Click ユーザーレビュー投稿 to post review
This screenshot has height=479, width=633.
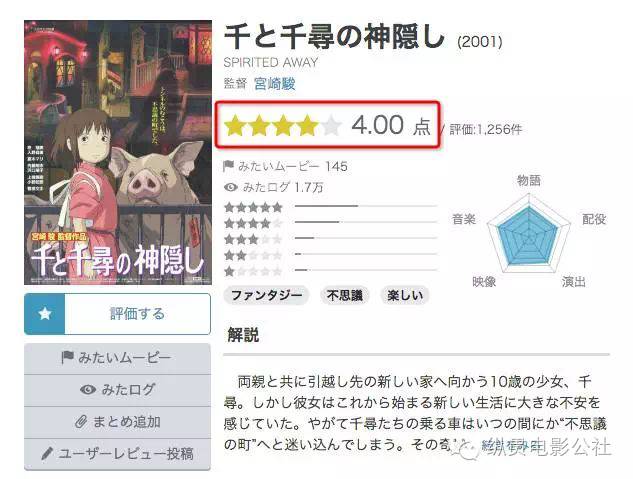tap(117, 454)
